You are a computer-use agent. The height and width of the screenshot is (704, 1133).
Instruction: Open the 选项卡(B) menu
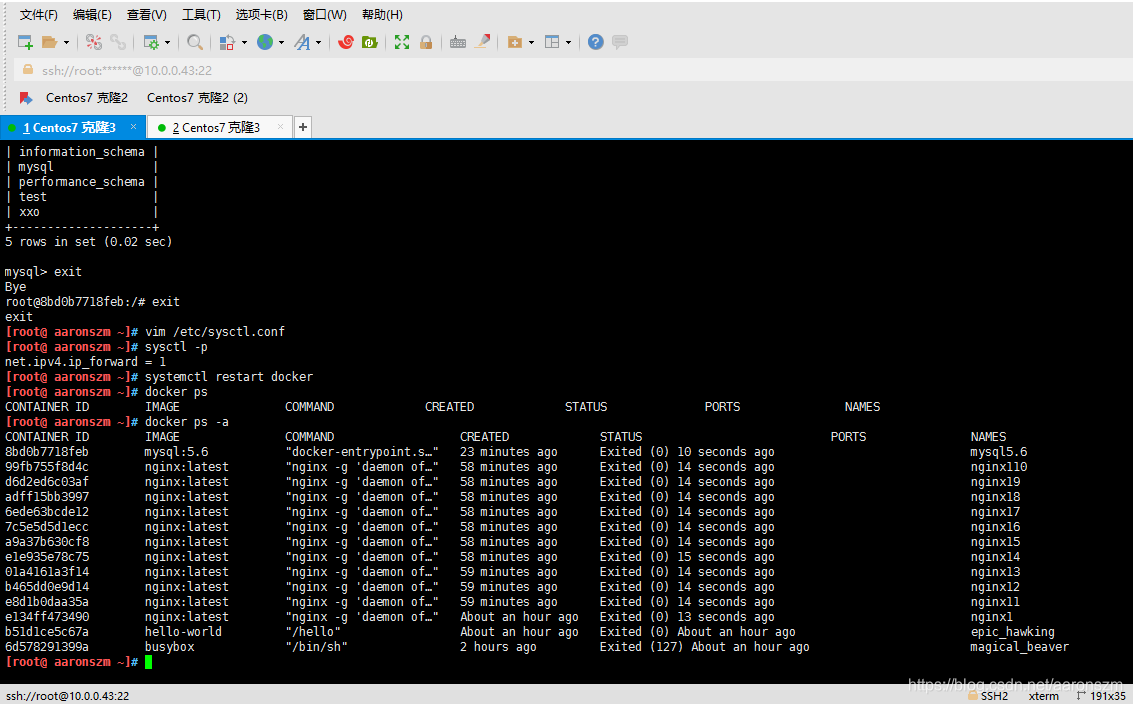point(262,14)
